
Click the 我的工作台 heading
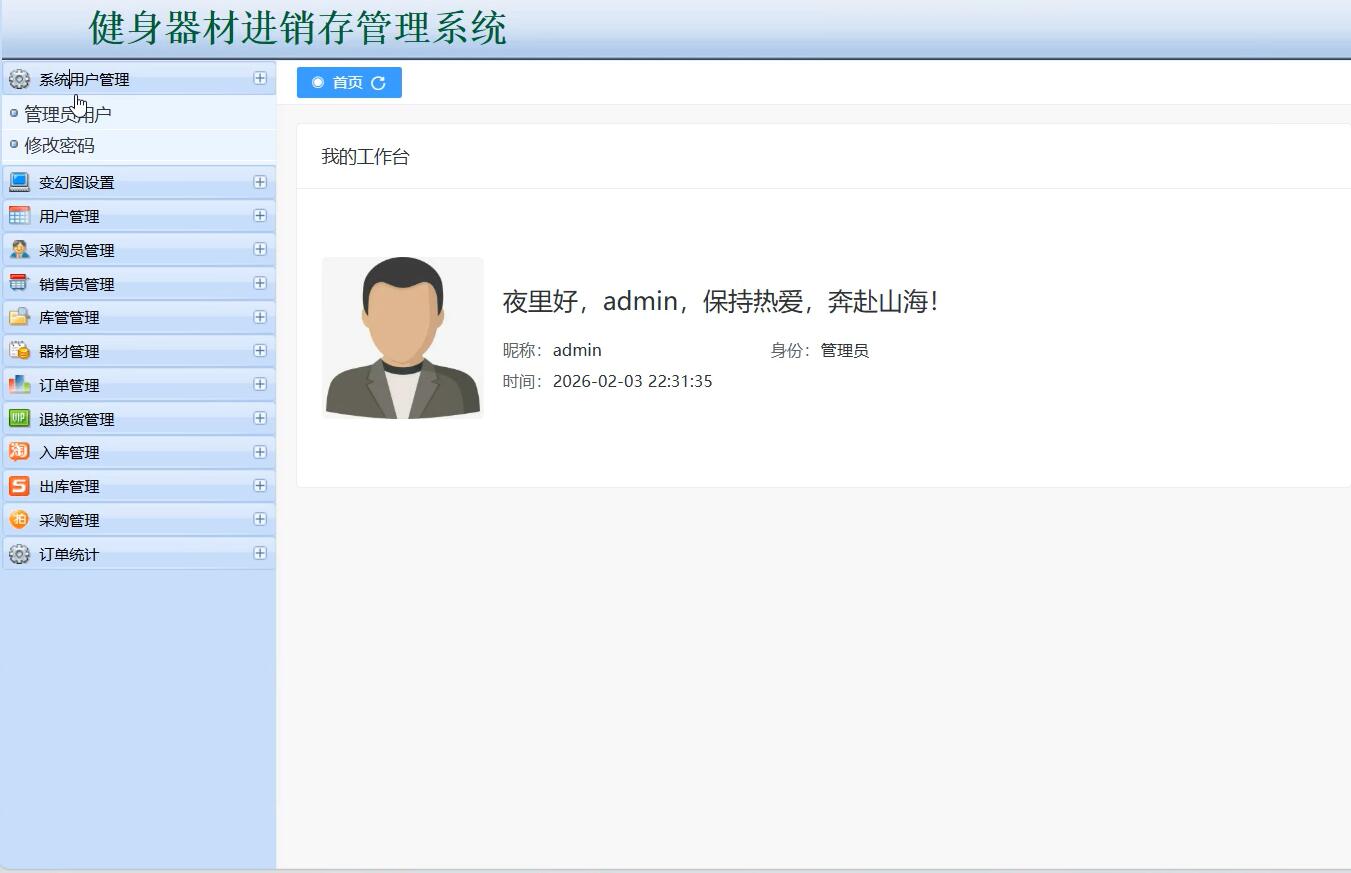tap(365, 157)
